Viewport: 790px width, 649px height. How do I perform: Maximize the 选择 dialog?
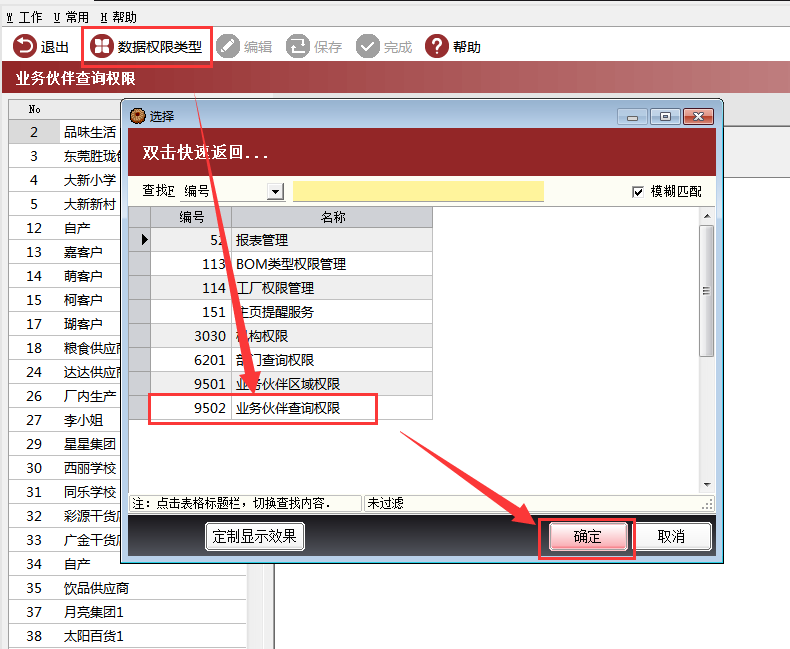point(665,117)
